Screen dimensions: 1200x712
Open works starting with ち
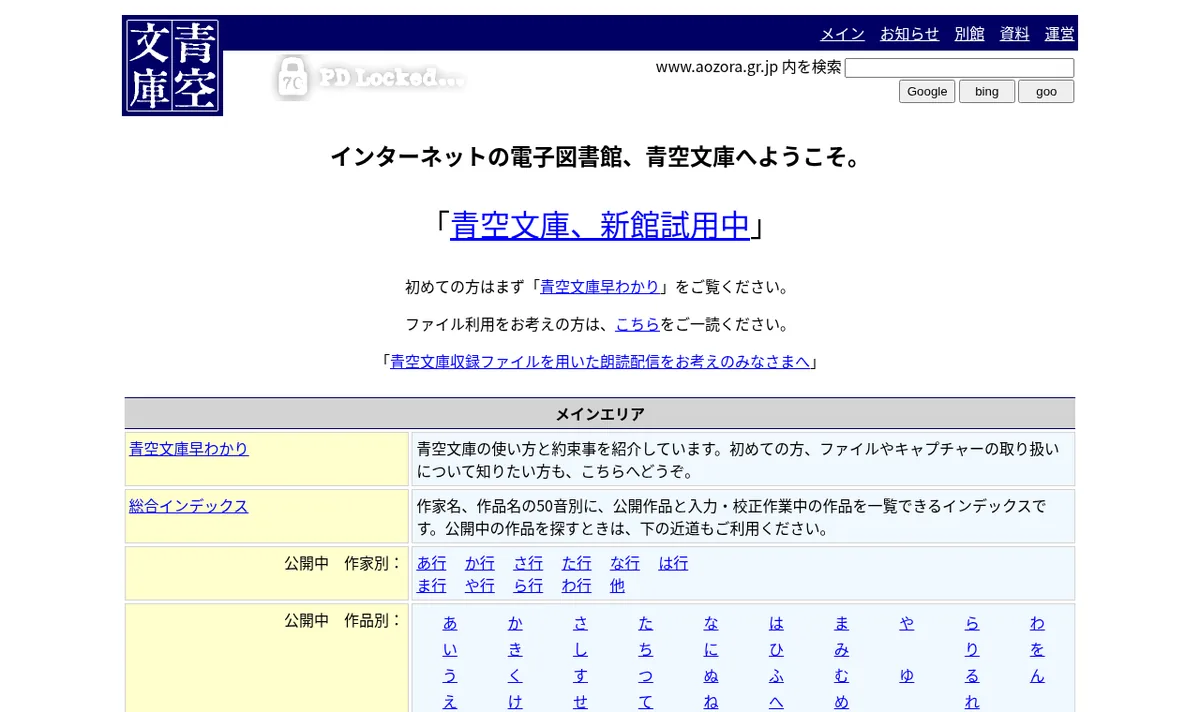pos(646,649)
